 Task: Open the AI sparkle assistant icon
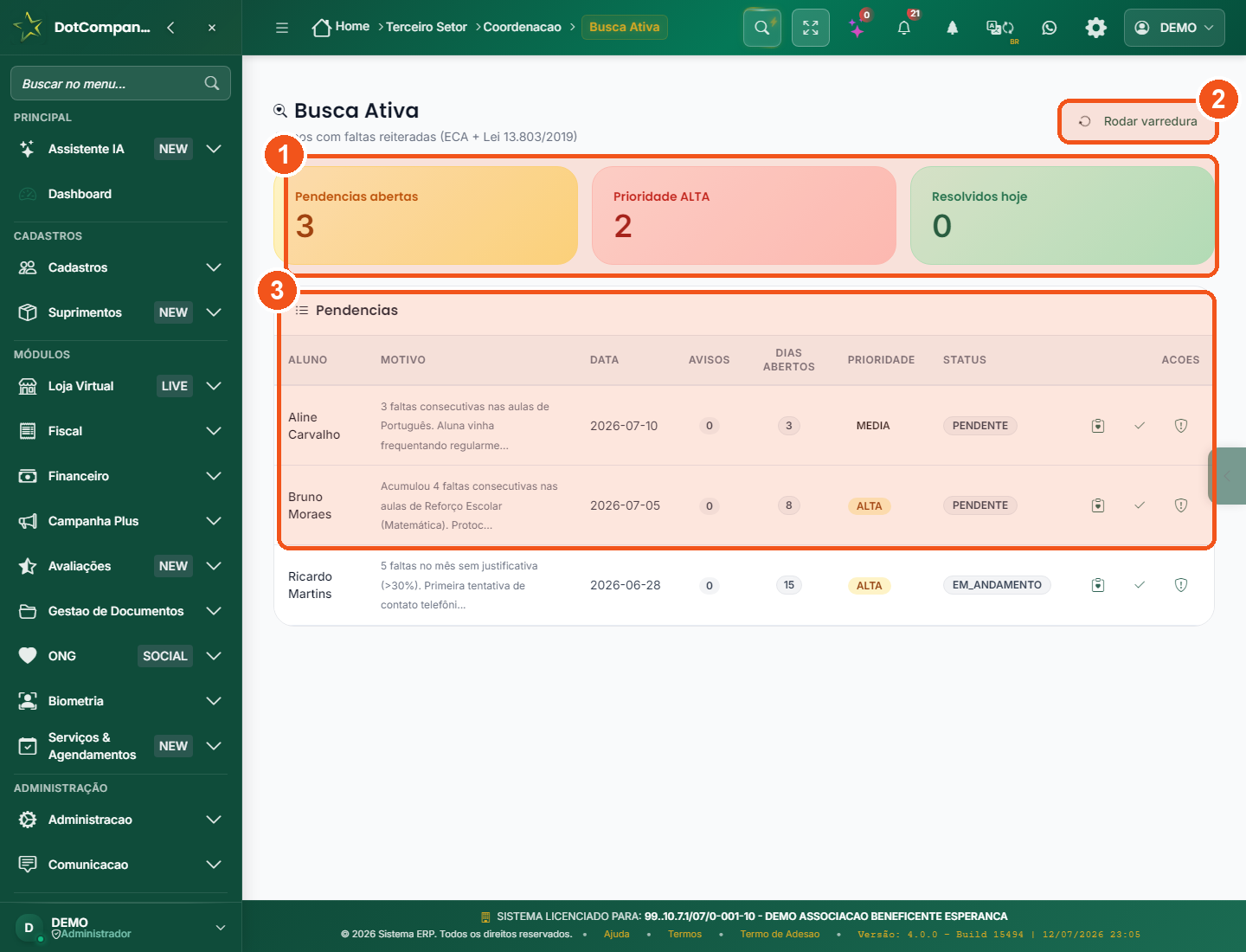tap(857, 29)
